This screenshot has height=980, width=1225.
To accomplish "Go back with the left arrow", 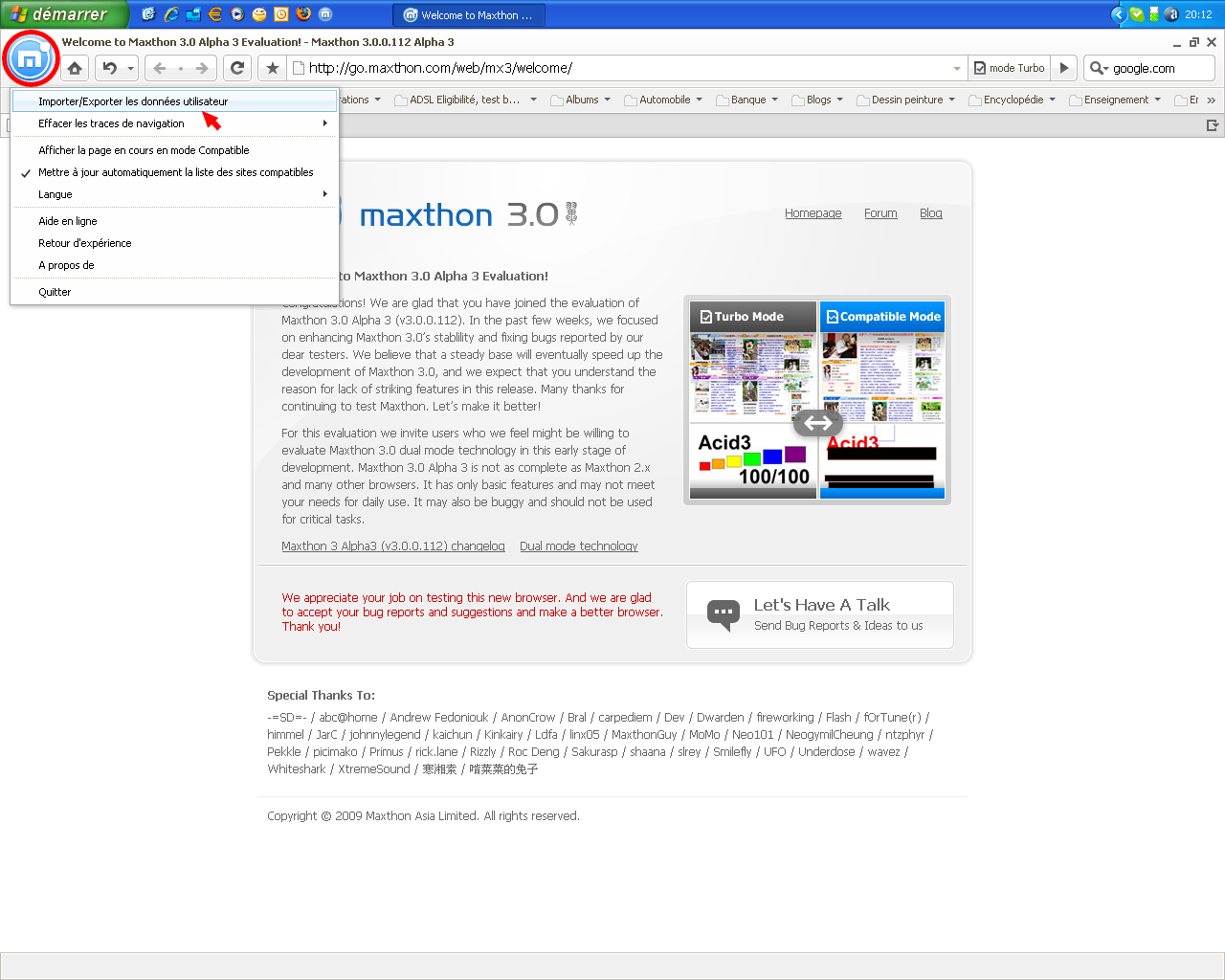I will click(160, 68).
